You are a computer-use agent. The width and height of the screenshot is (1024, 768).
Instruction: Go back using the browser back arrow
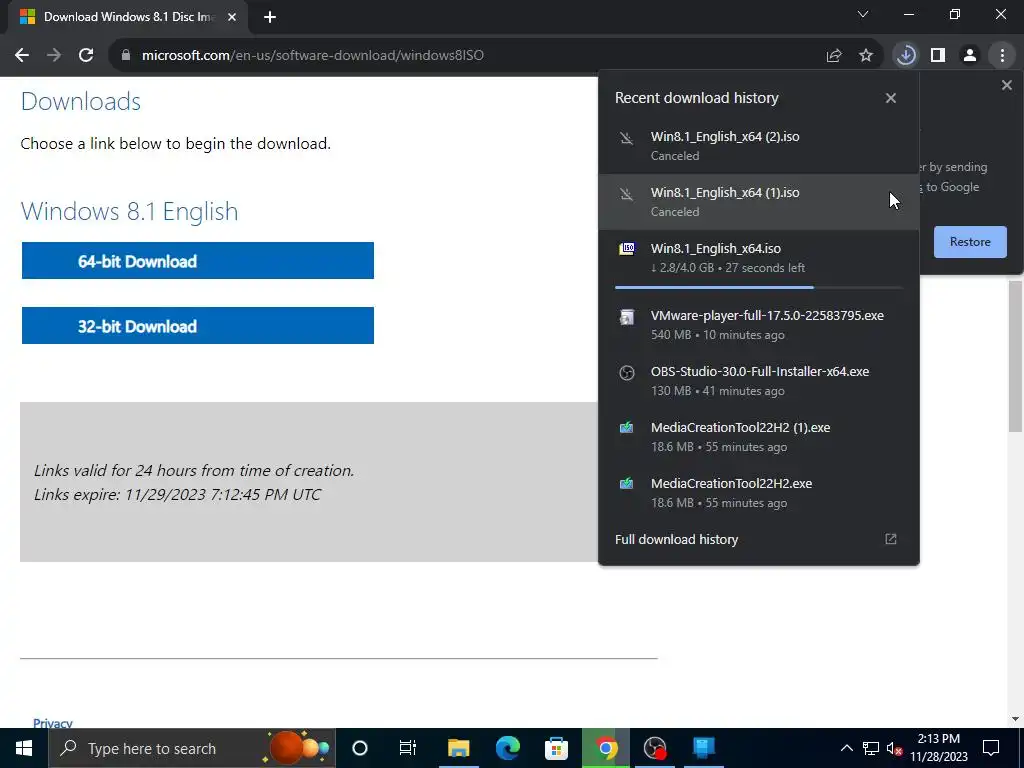(x=22, y=56)
